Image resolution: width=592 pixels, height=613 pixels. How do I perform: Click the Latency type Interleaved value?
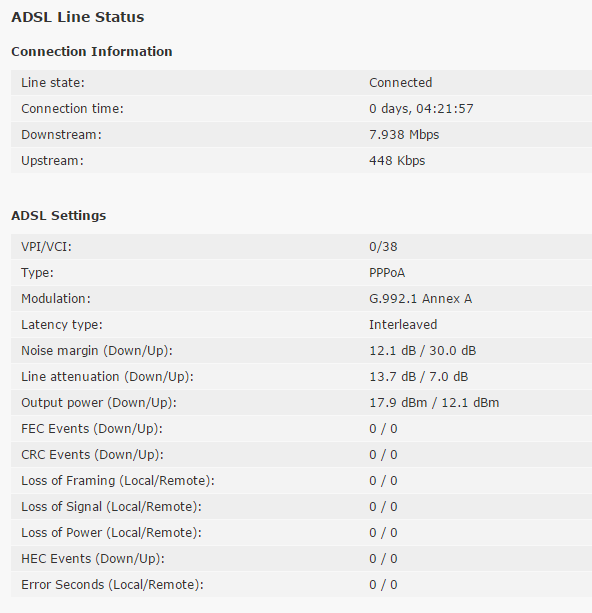click(x=403, y=324)
